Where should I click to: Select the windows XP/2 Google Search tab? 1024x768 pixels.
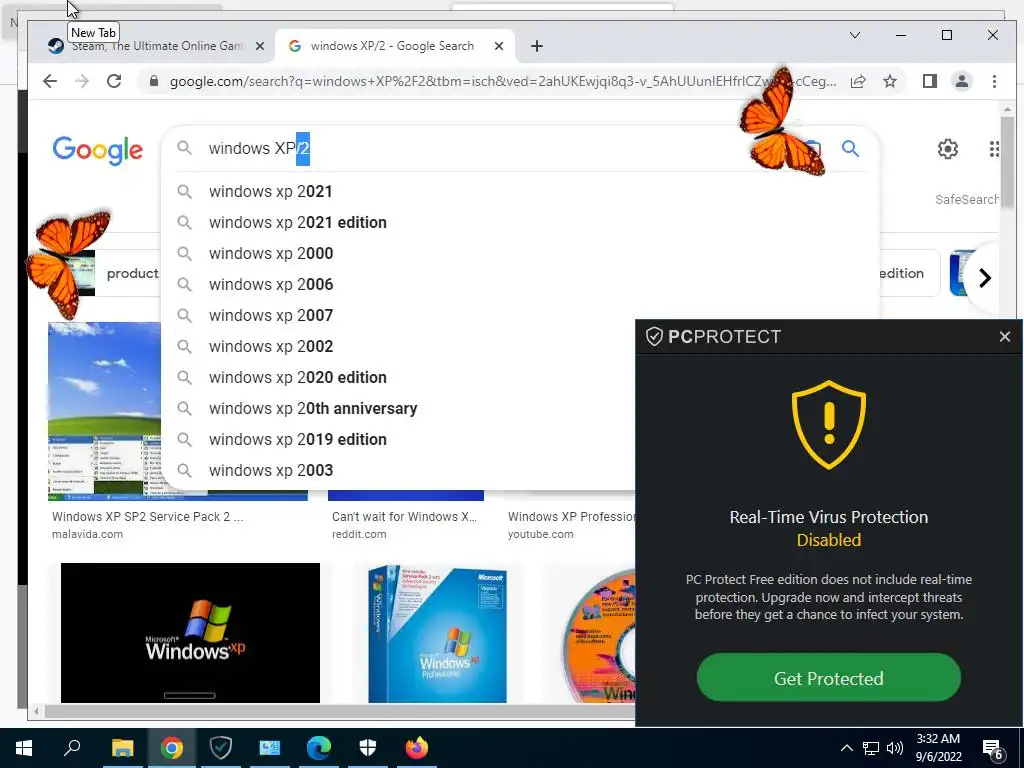pyautogui.click(x=392, y=46)
